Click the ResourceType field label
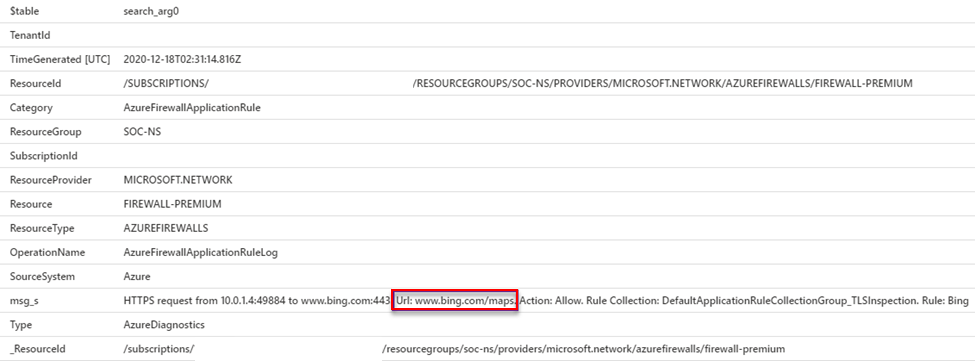Viewport: 975px width, 361px height. click(42, 228)
